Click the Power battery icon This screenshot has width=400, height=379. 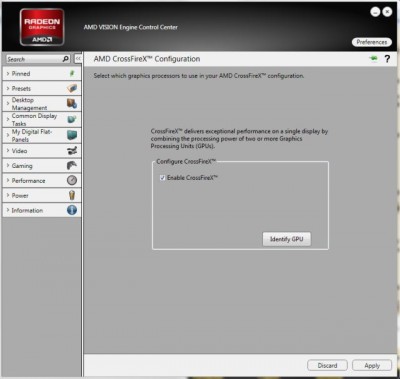pyautogui.click(x=72, y=195)
